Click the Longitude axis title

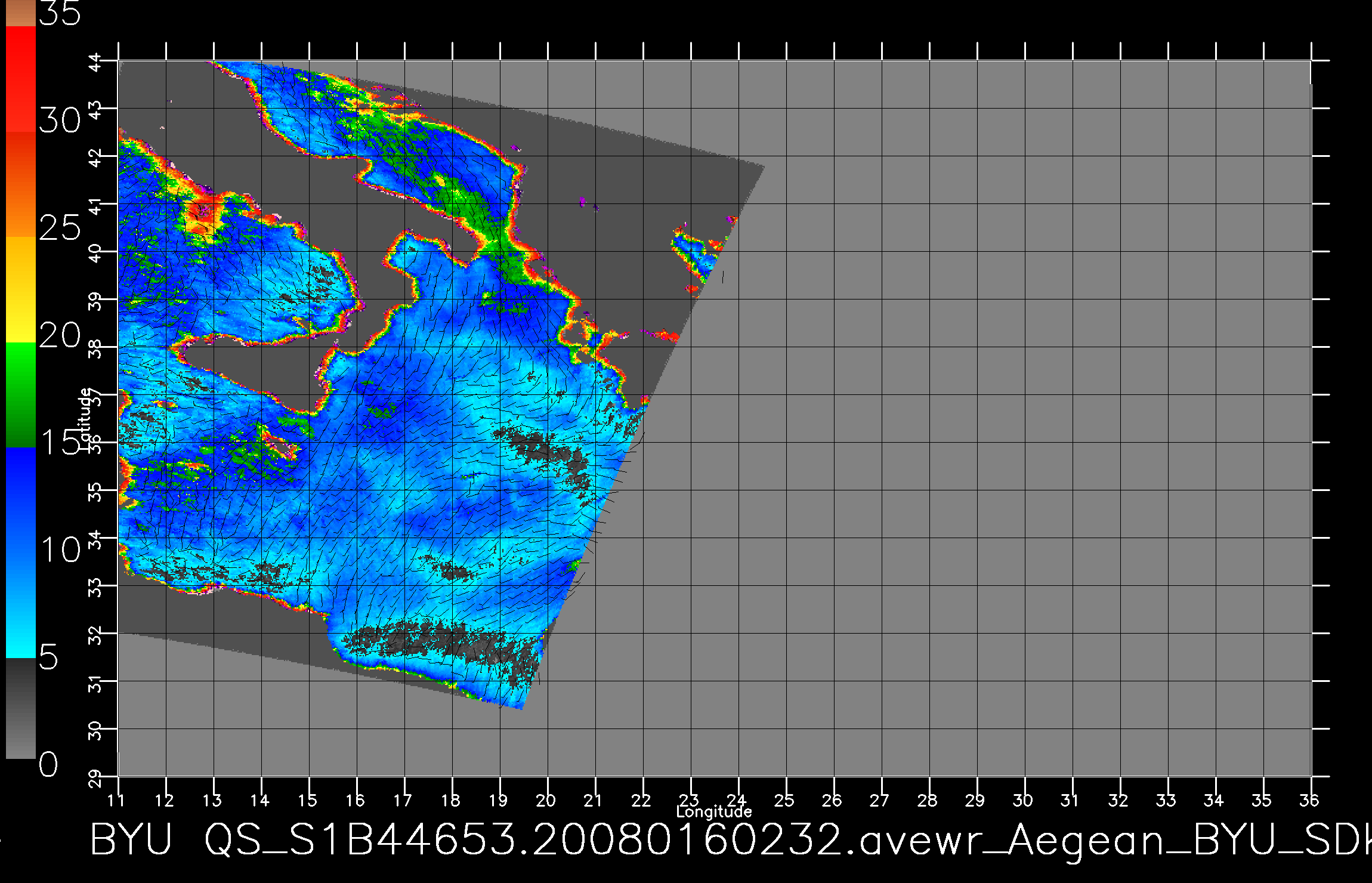714,812
